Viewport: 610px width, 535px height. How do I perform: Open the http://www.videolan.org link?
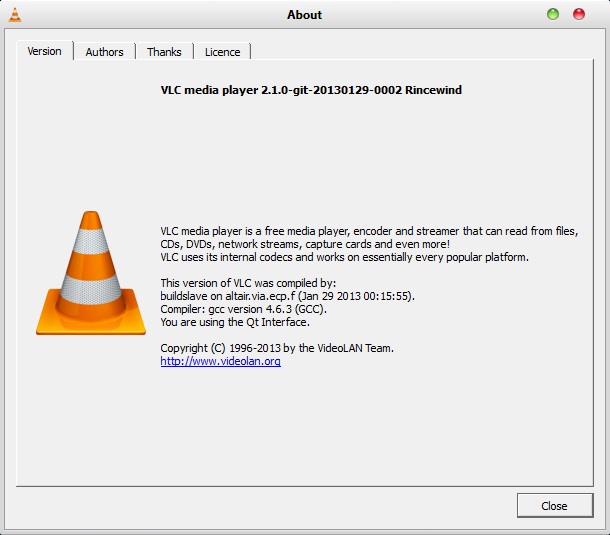pos(220,361)
